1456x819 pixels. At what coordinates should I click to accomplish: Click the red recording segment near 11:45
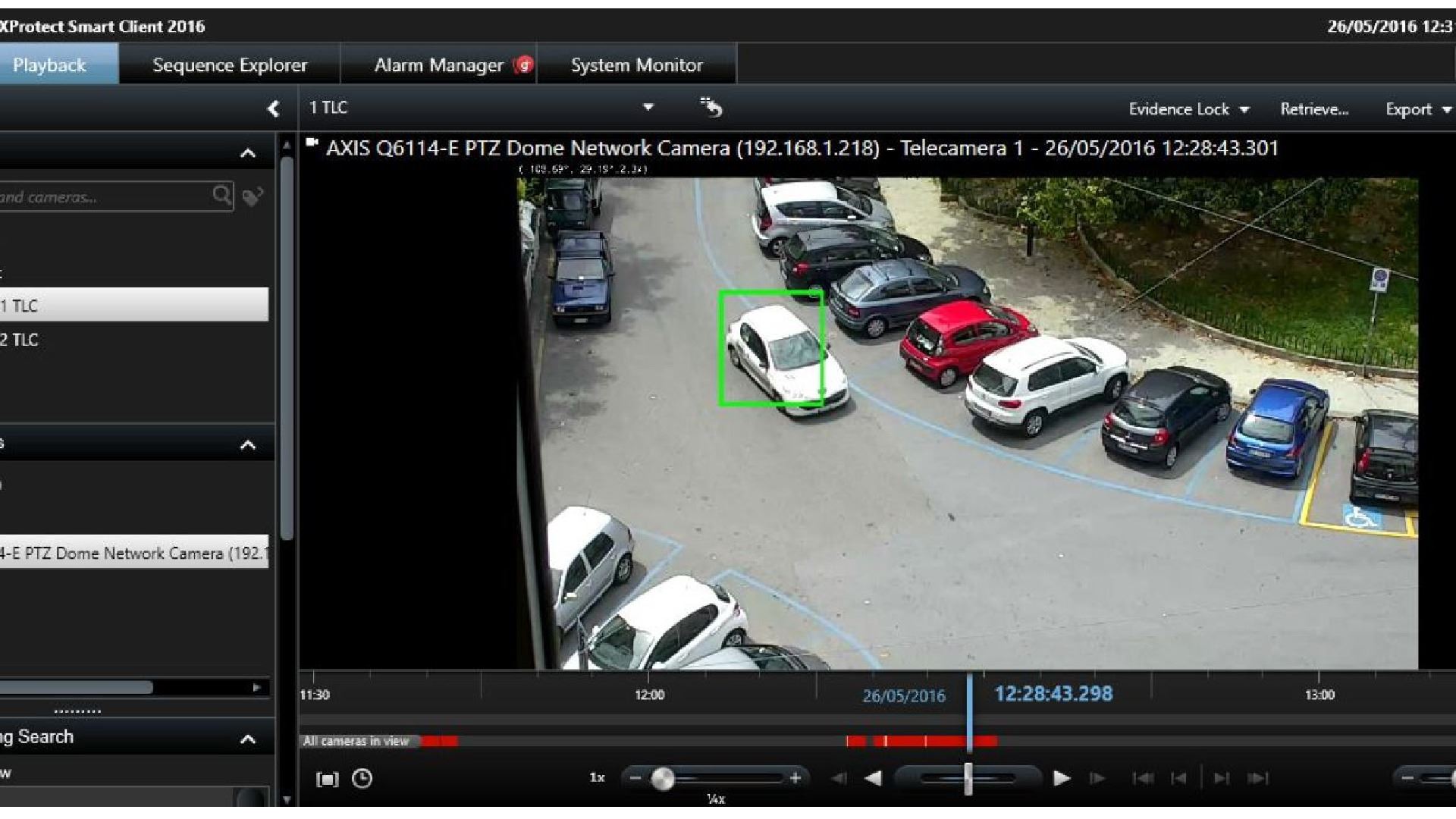tap(440, 741)
